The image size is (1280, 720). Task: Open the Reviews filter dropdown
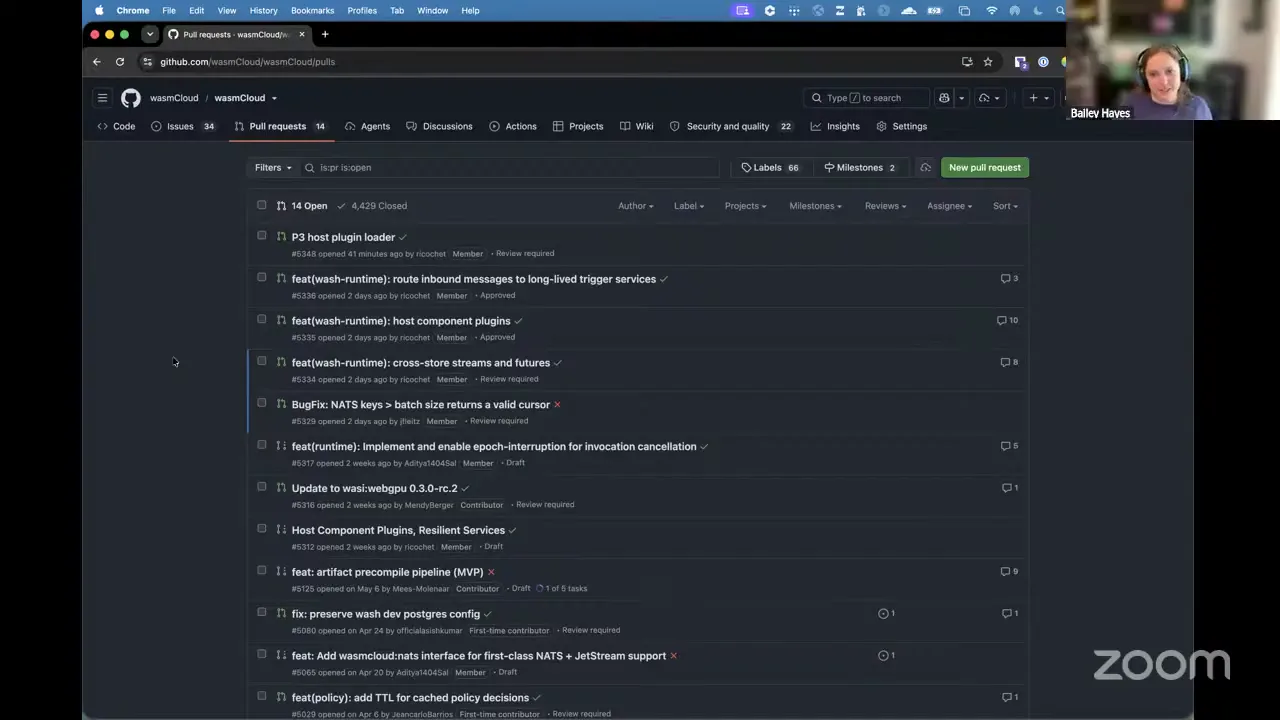[x=885, y=206]
